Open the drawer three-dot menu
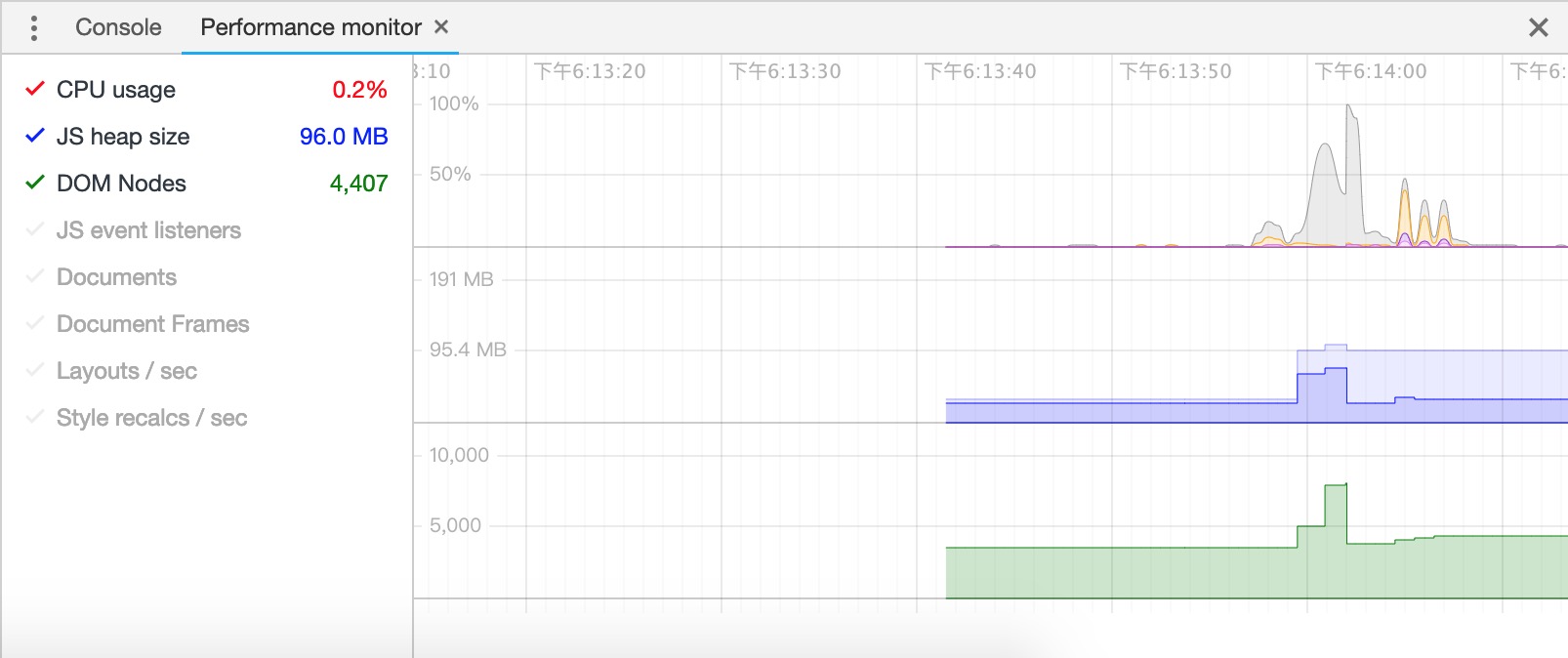The height and width of the screenshot is (658, 1568). 34,27
